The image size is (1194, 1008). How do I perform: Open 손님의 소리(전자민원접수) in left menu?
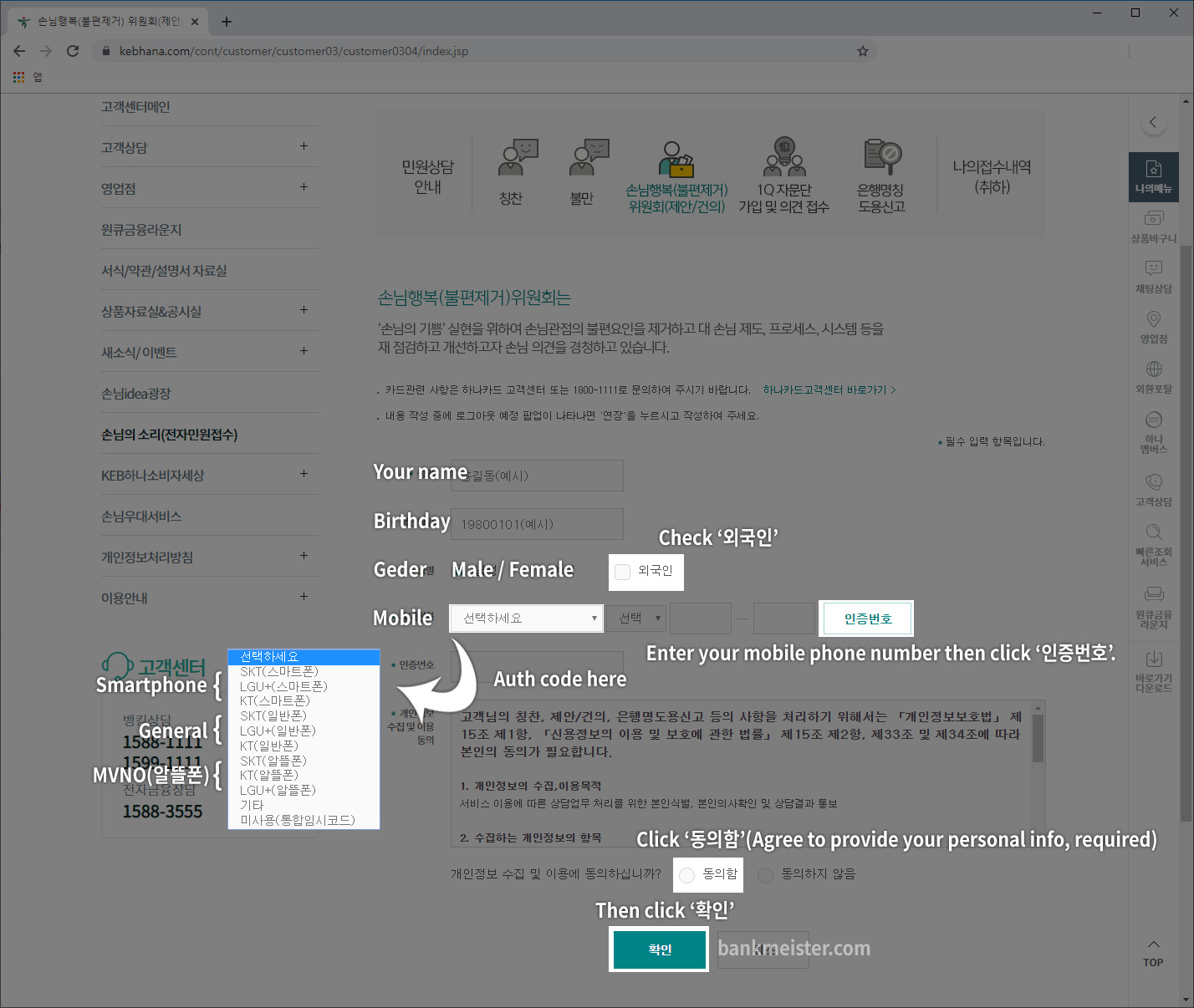click(169, 435)
